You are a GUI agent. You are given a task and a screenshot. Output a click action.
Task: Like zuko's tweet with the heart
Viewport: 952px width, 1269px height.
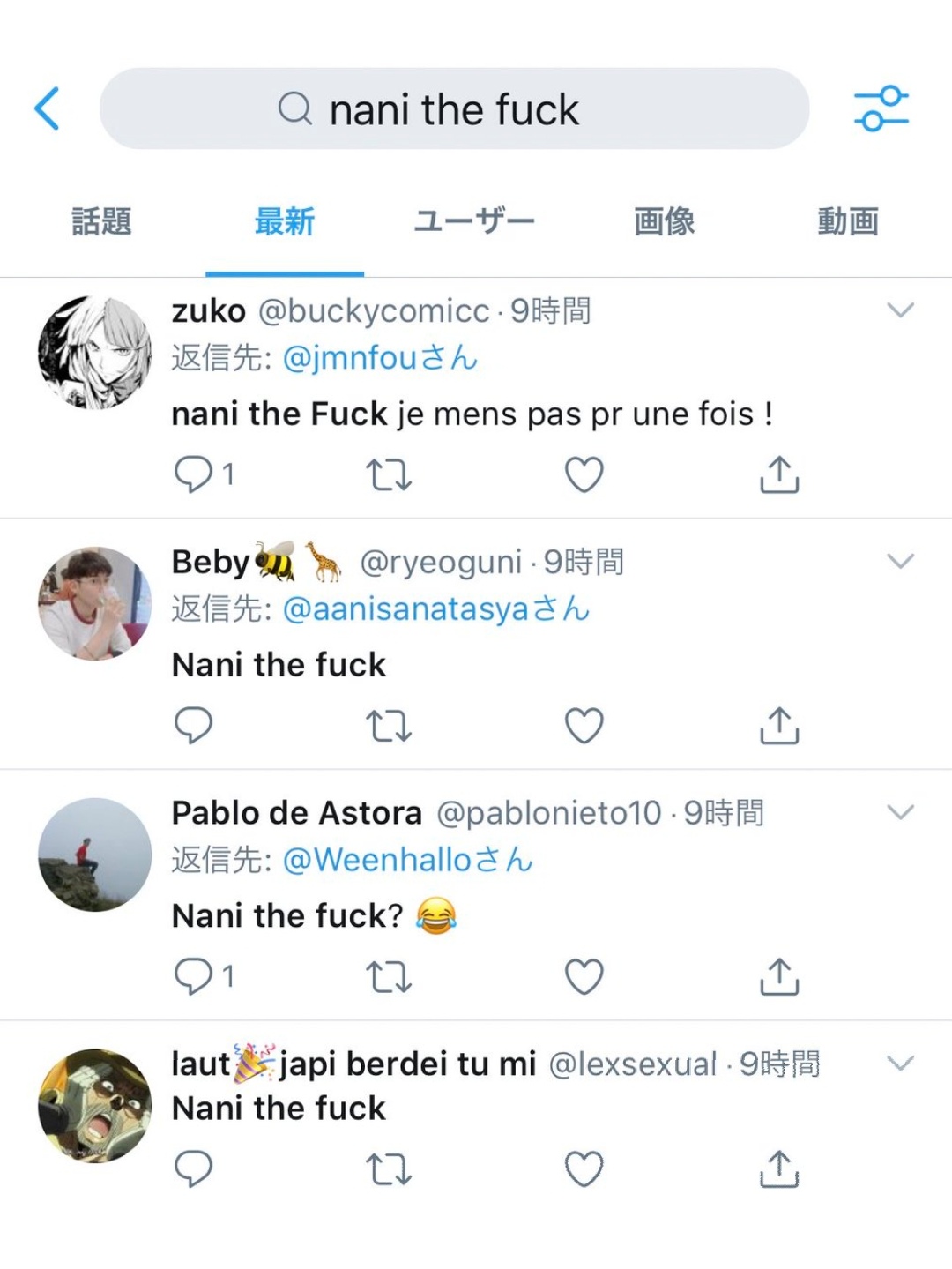tap(584, 474)
